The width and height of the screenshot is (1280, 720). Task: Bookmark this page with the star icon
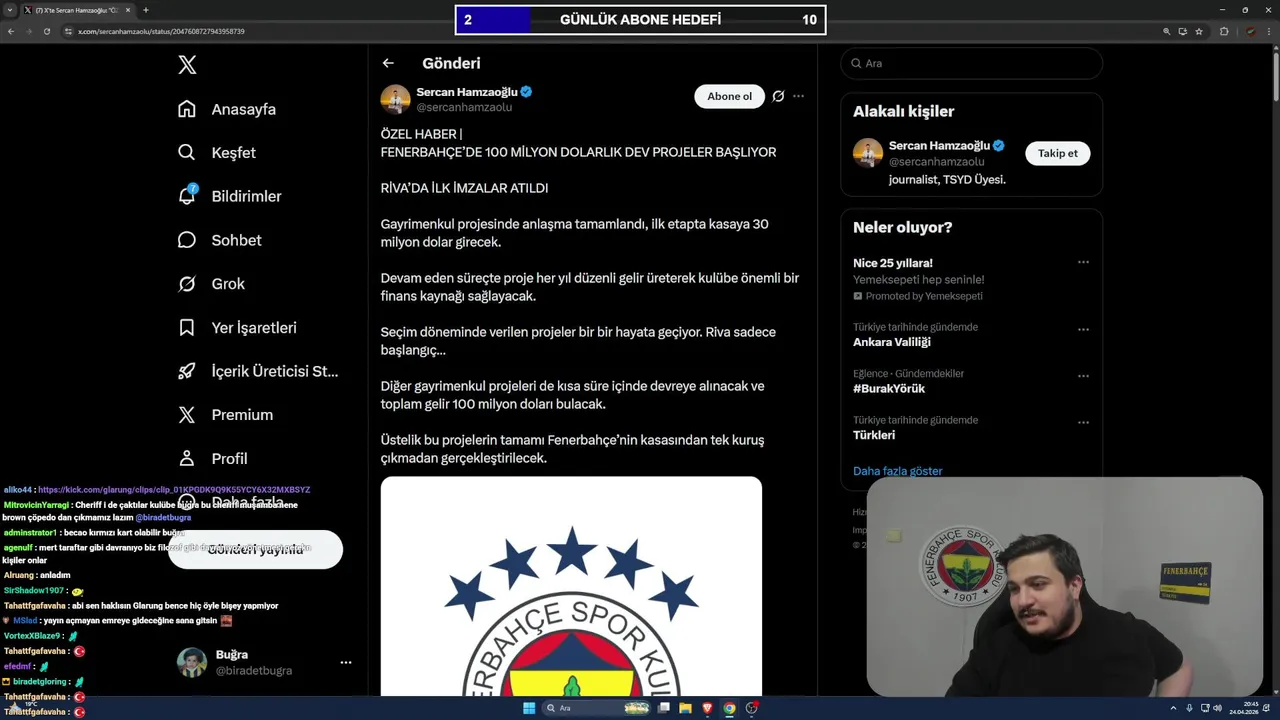(x=1199, y=31)
